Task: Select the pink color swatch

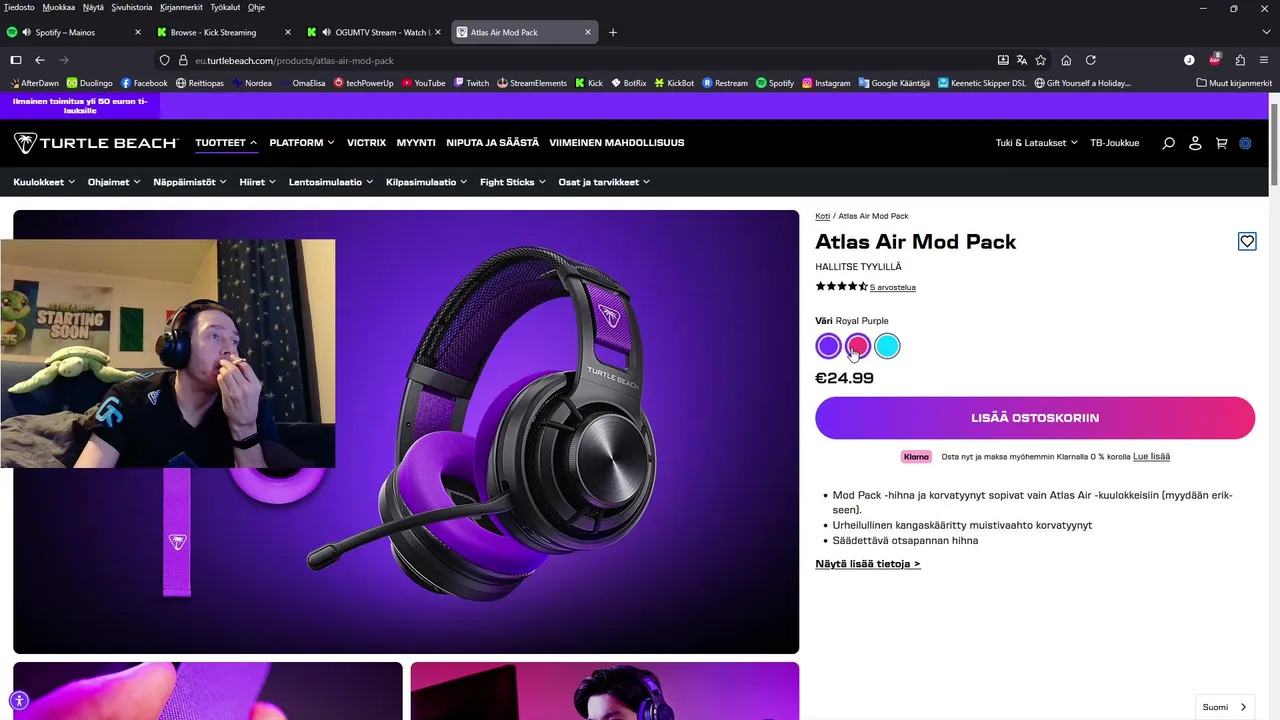Action: point(858,346)
